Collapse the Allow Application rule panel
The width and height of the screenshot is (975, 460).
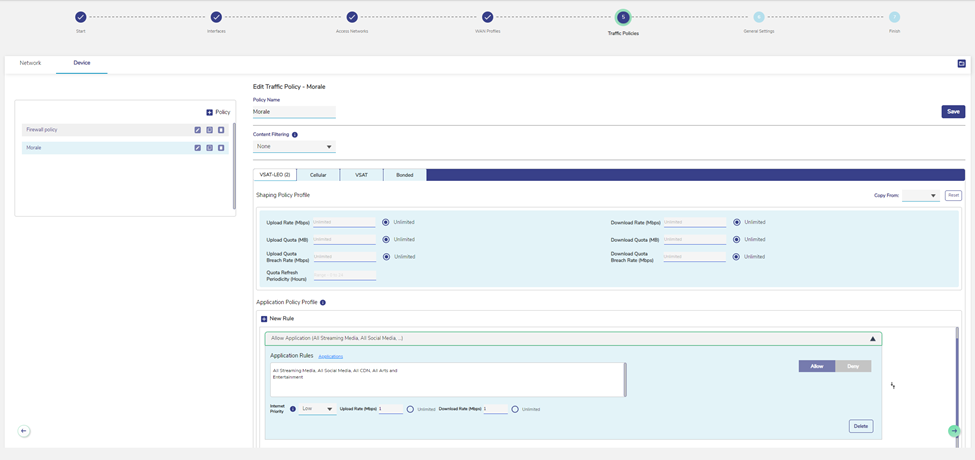872,339
